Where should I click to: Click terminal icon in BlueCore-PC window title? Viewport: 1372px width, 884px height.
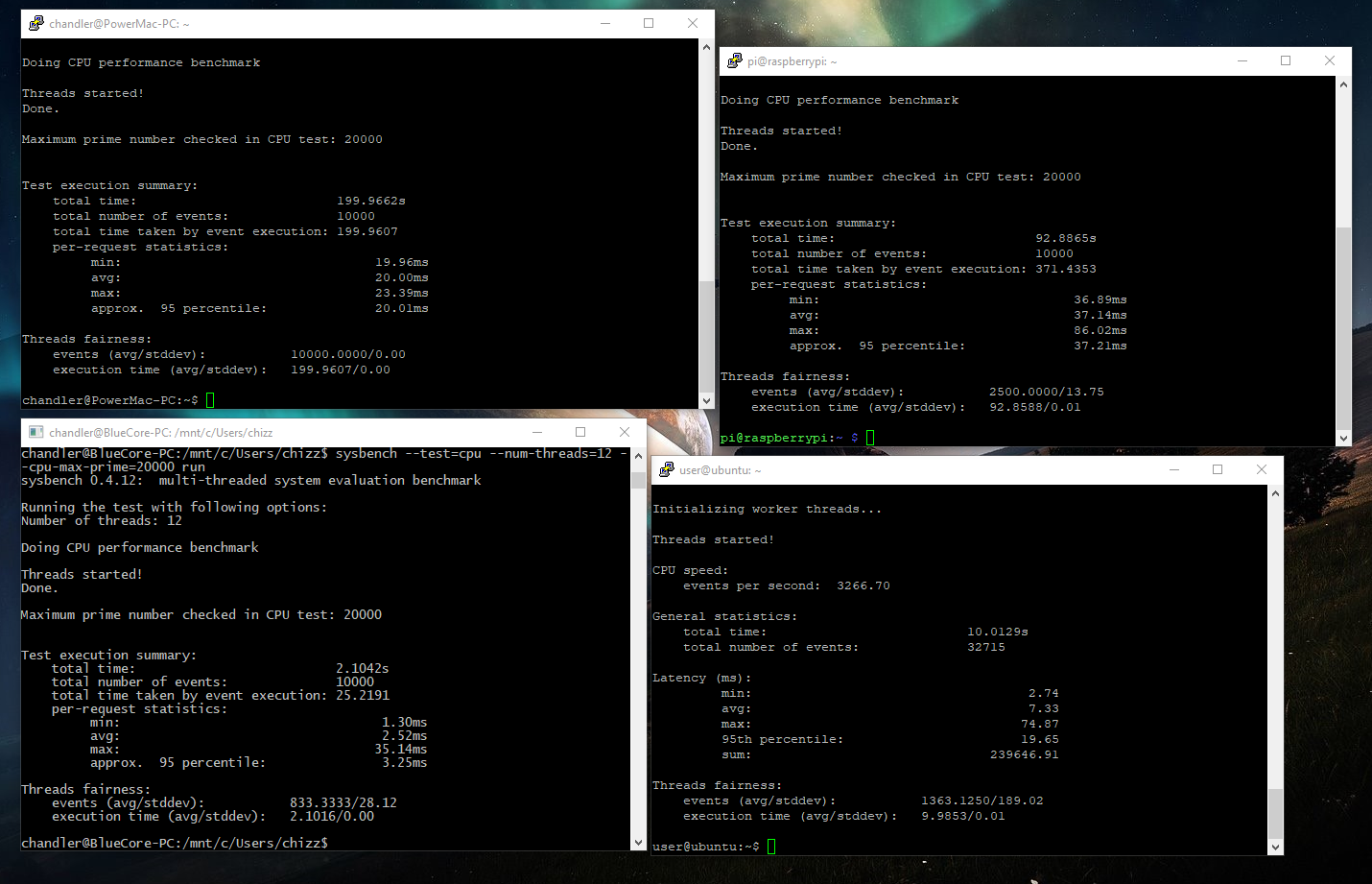coord(36,432)
